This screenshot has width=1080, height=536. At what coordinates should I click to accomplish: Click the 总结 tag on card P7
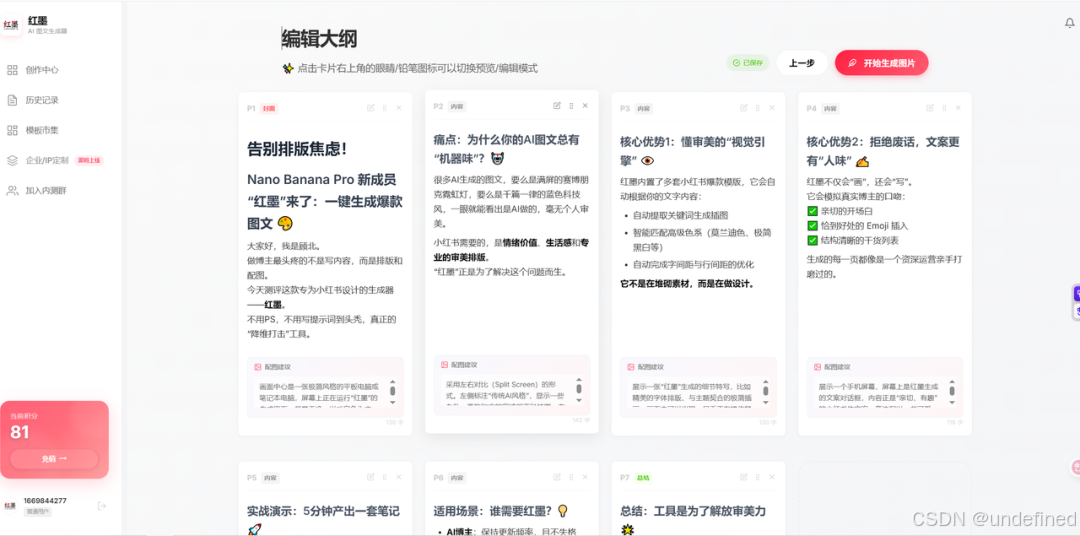point(644,477)
